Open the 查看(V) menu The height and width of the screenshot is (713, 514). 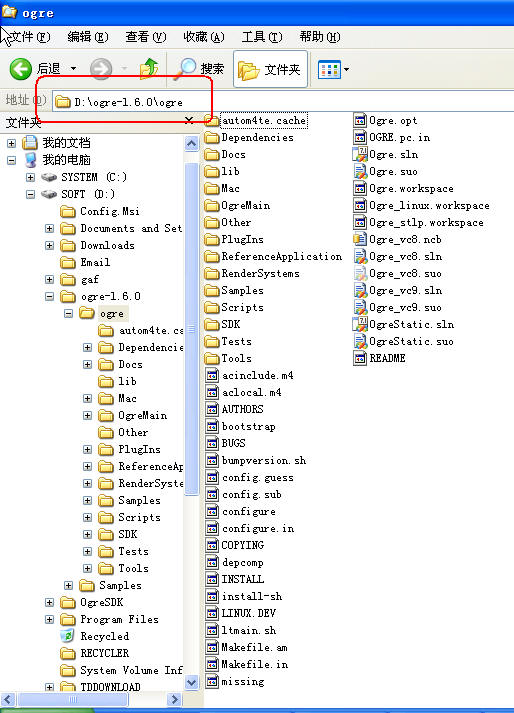[146, 37]
